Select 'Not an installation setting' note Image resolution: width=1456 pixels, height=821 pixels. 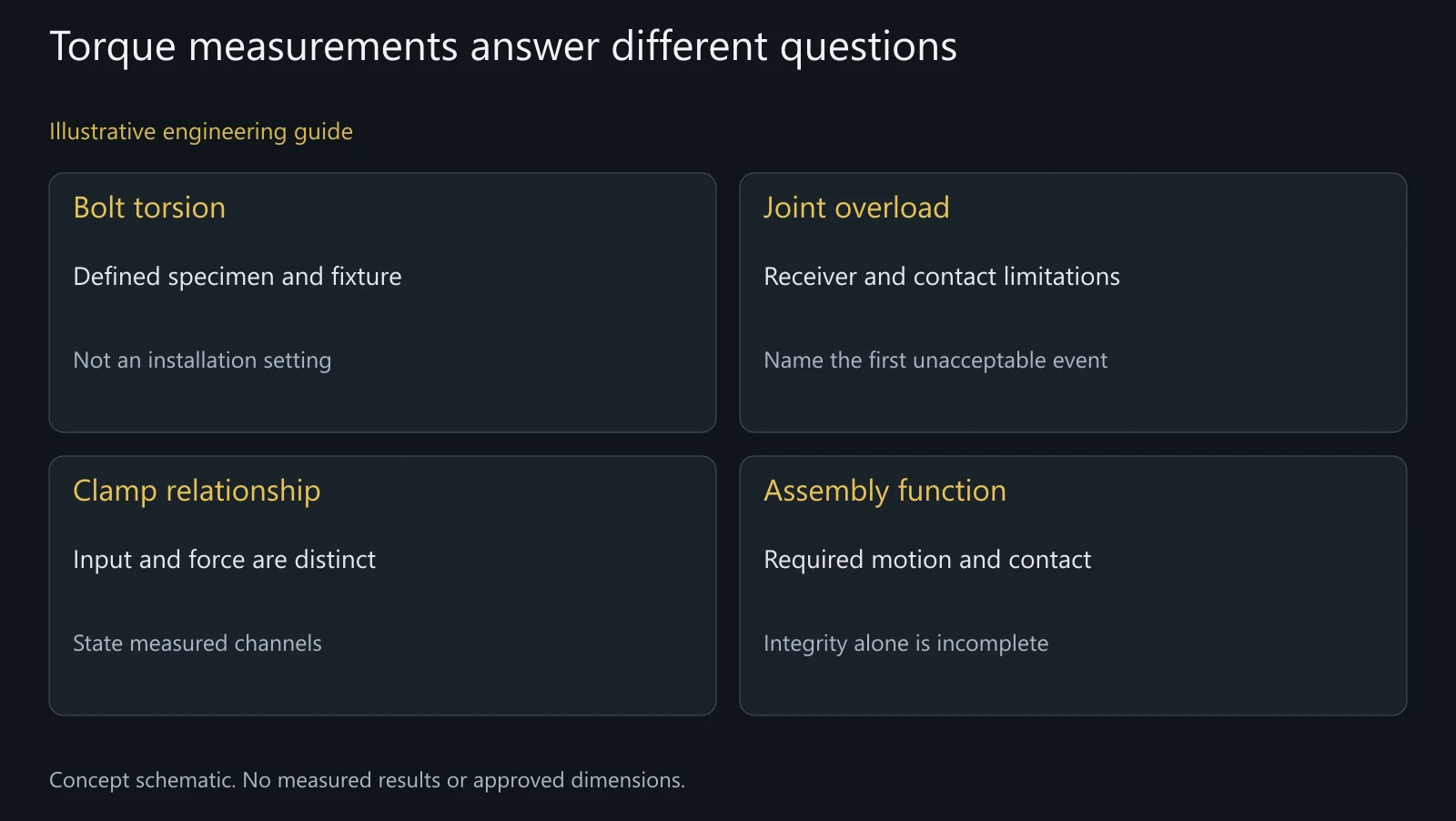202,360
